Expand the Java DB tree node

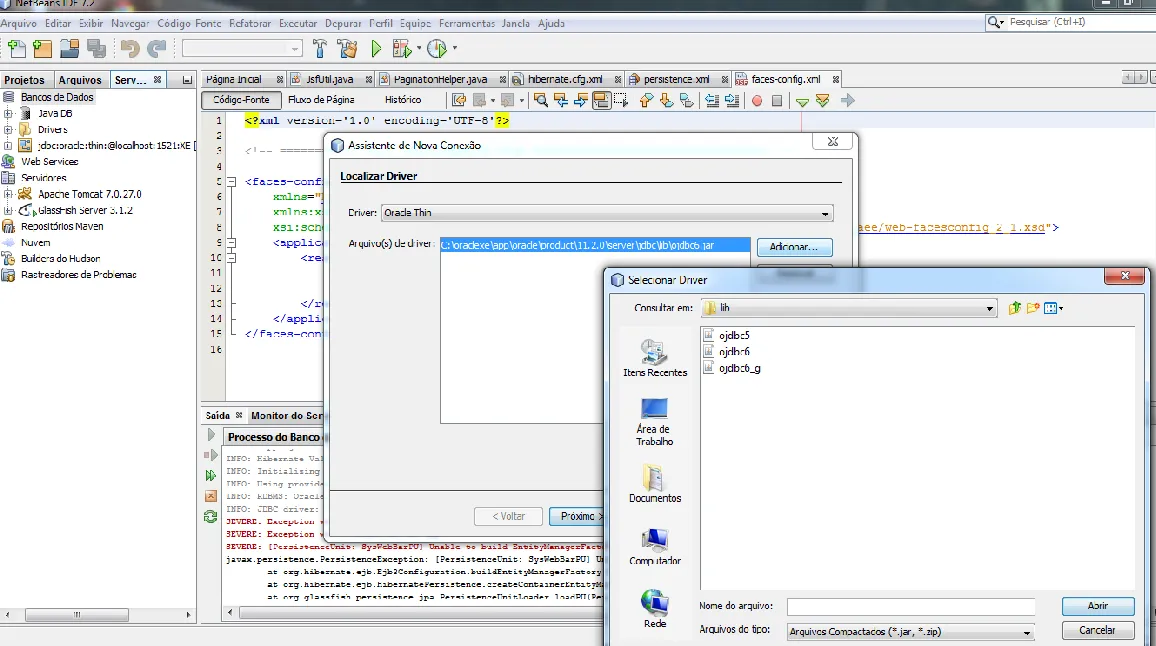pyautogui.click(x=8, y=114)
